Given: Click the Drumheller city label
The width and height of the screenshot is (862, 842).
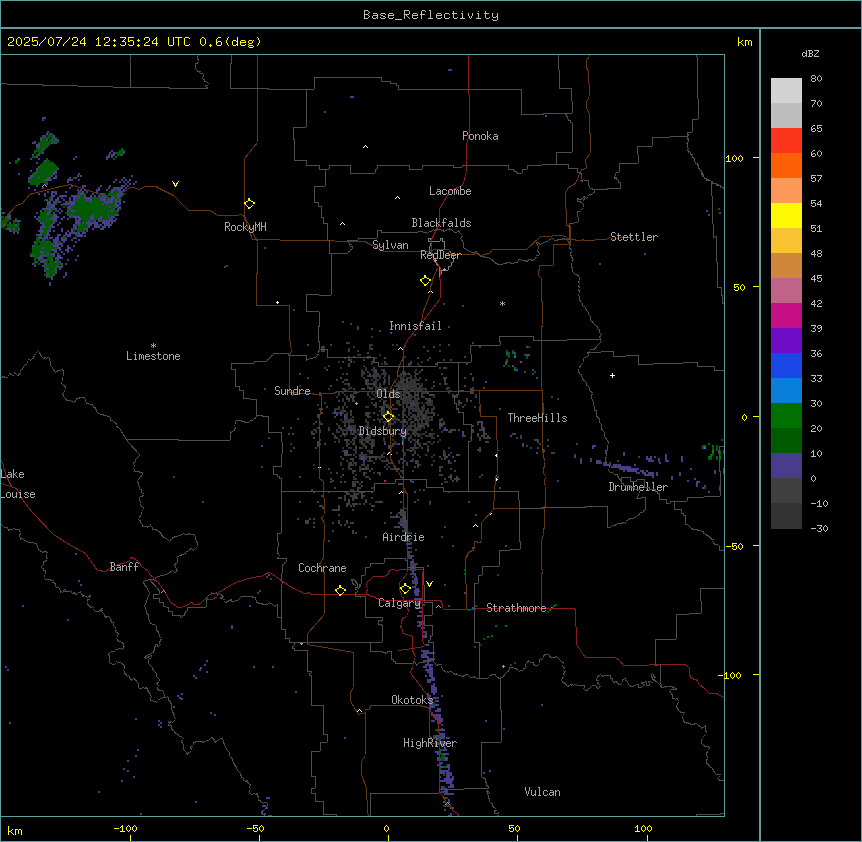Looking at the screenshot, I should 638,487.
